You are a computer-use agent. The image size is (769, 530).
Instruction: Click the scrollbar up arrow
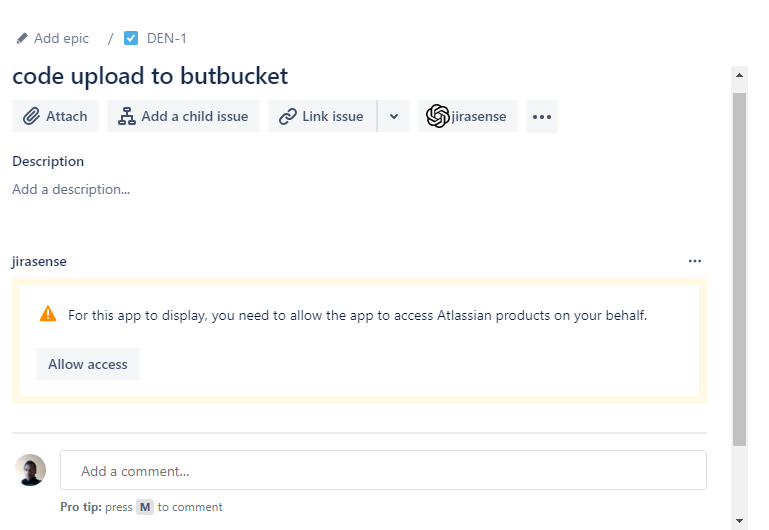[740, 74]
